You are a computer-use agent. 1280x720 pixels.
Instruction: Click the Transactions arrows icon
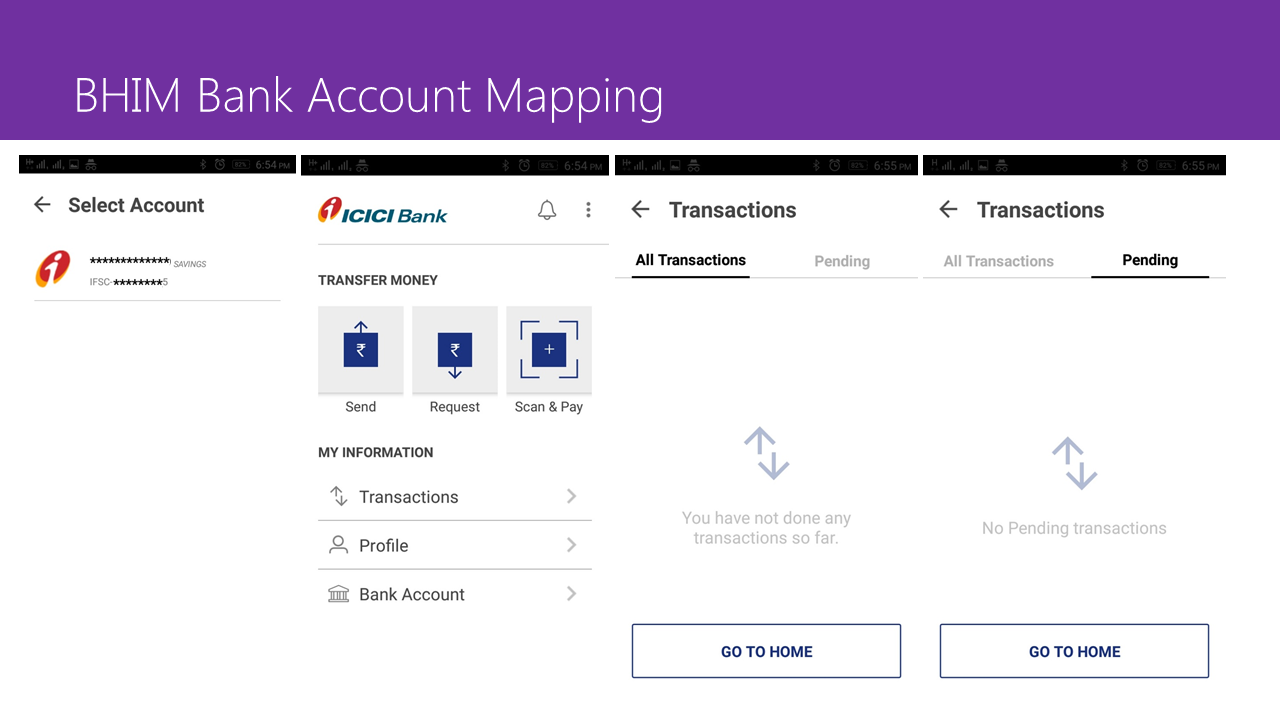(x=339, y=496)
